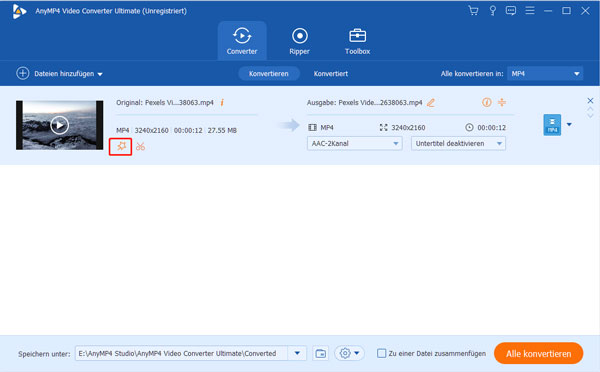Open the output folder icon
The width and height of the screenshot is (600, 372).
(321, 353)
